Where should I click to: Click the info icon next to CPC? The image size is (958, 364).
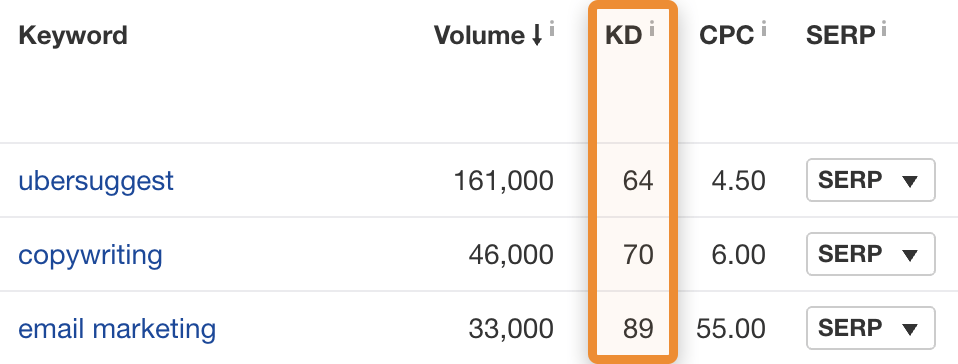[764, 28]
